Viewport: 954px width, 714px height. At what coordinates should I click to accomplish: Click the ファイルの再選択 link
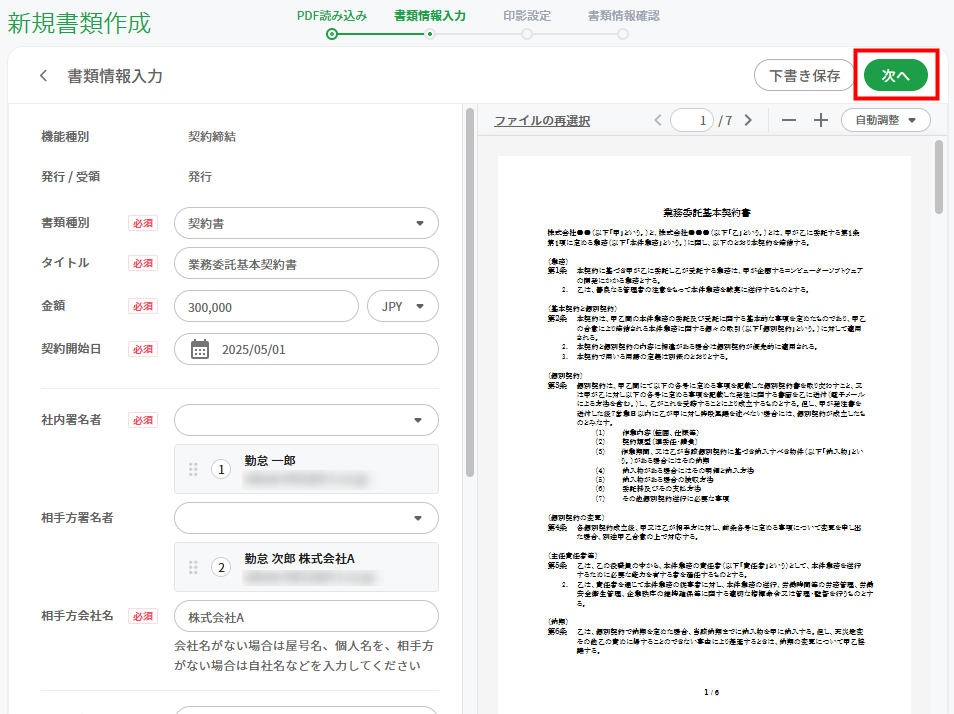(x=542, y=121)
